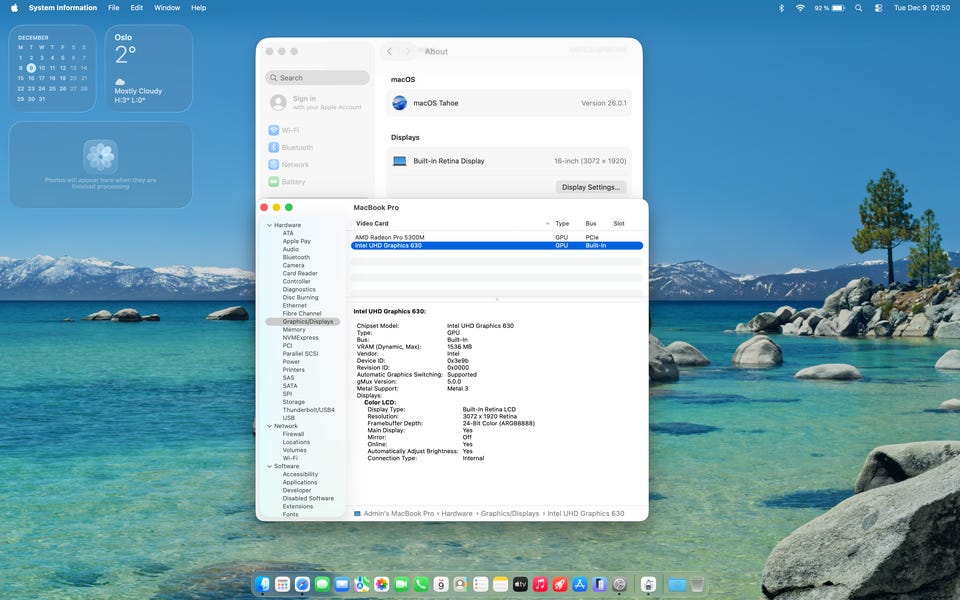Open Safari from the dock

click(303, 584)
